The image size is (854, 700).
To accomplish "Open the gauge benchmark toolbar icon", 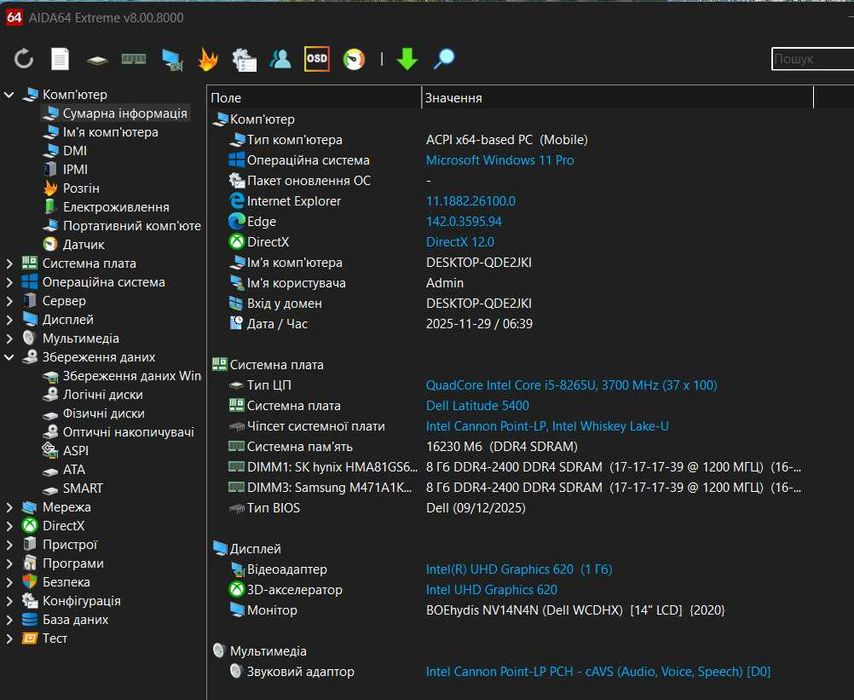I will (x=354, y=59).
